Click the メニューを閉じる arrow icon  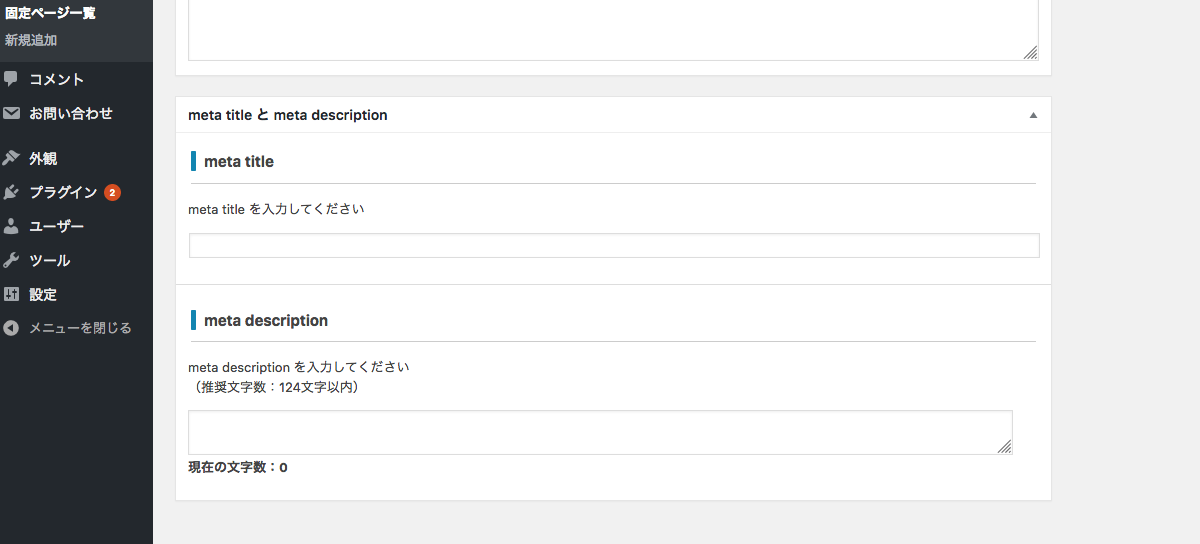[11, 328]
